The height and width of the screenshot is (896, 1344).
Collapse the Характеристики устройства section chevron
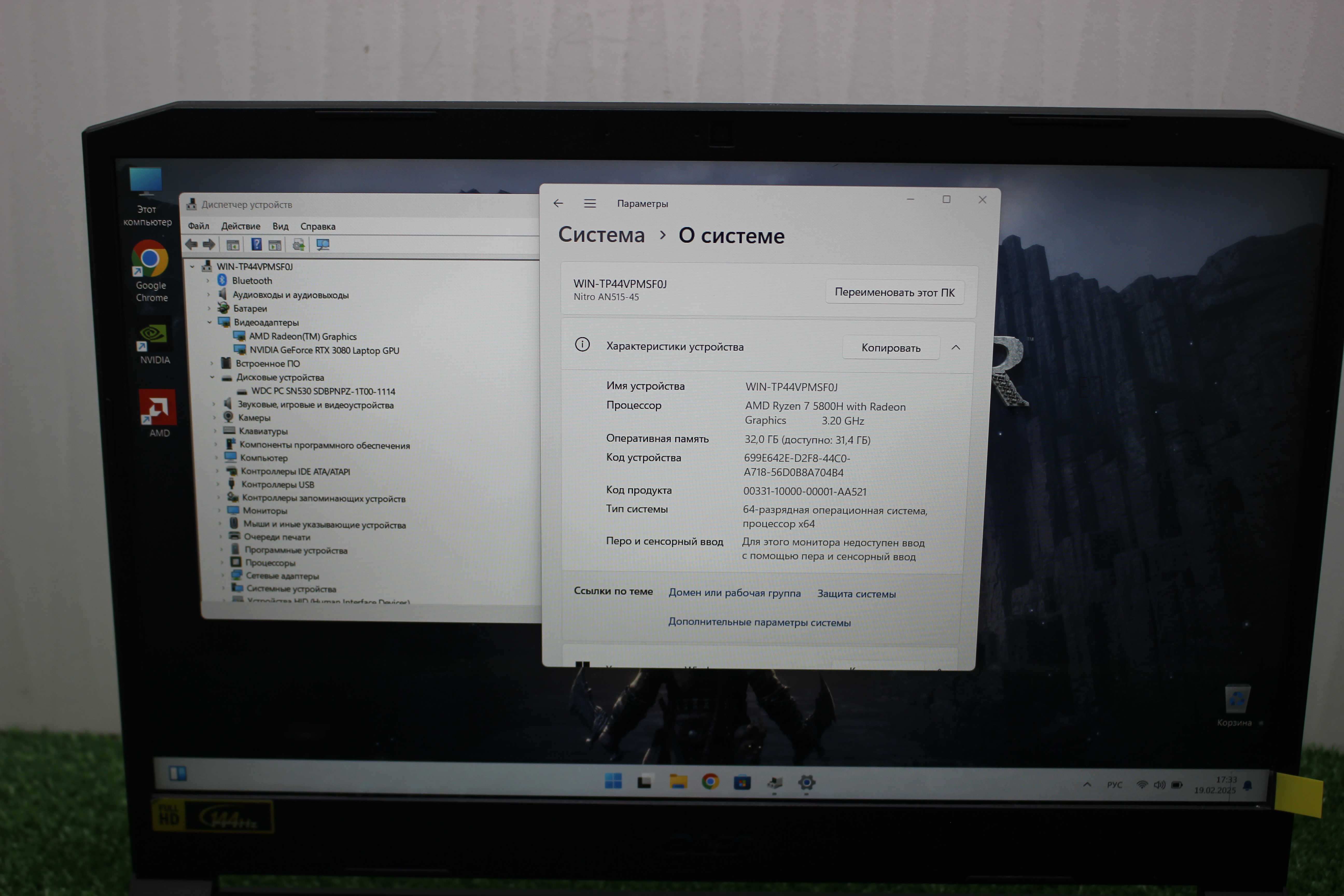(x=955, y=347)
